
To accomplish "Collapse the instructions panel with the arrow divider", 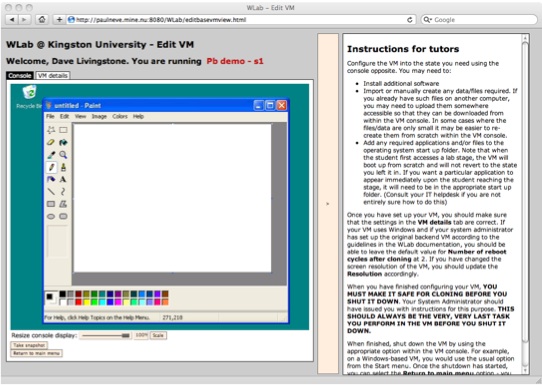I will tap(328, 204).
